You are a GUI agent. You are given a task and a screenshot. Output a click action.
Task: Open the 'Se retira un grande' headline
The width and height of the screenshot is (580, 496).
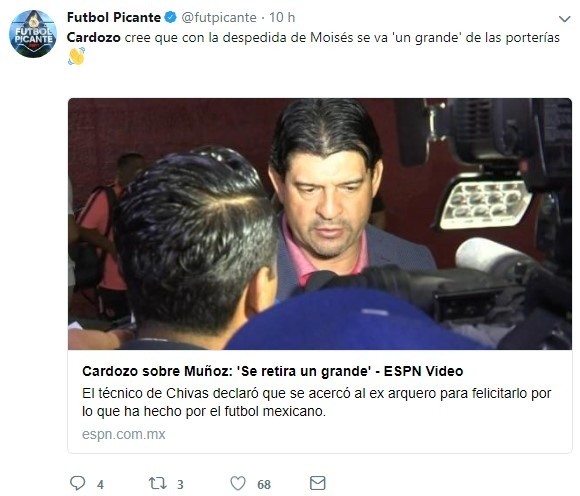coord(273,371)
